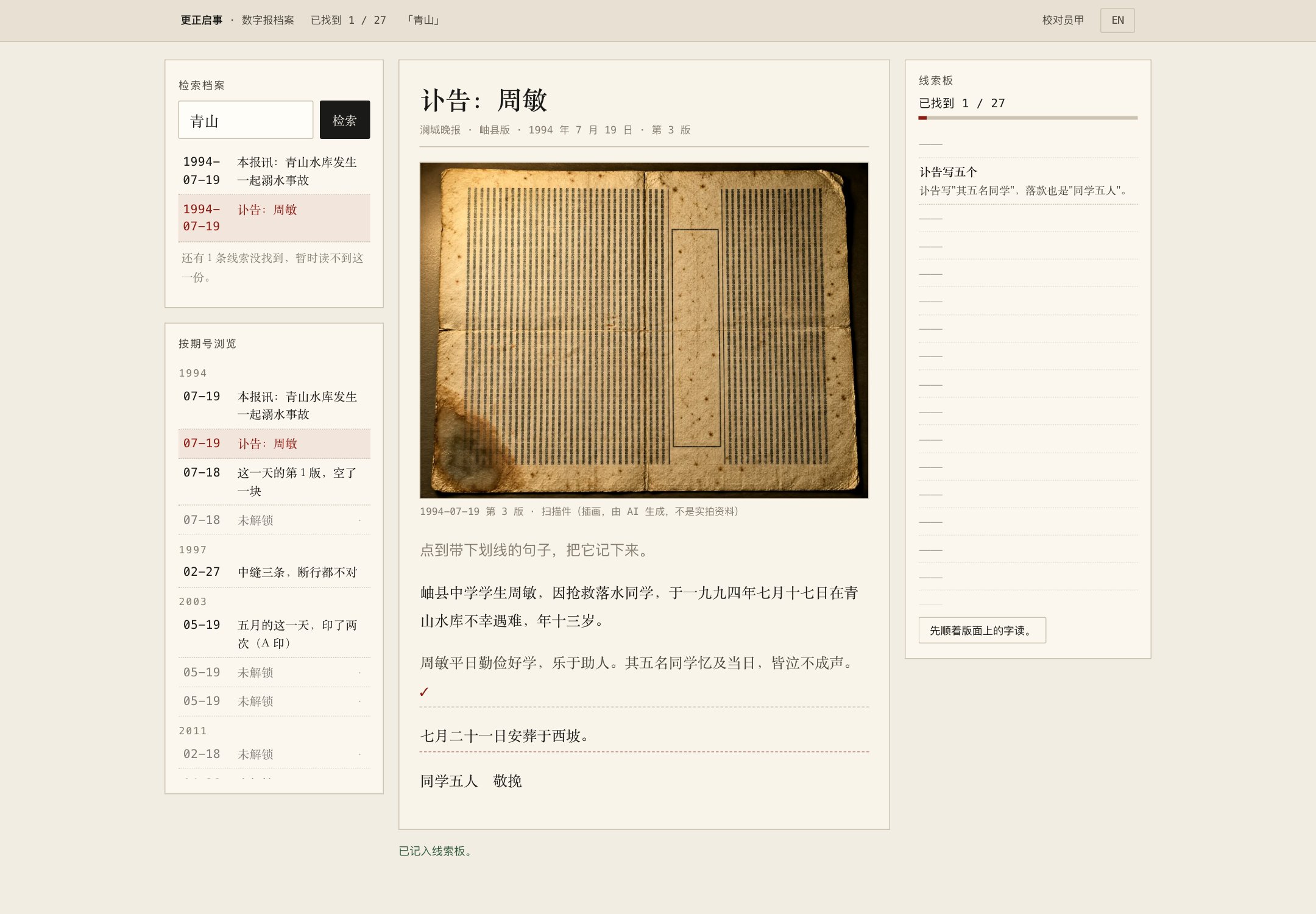The image size is (1316, 914).
Task: Open 02-27 entry 中缝三条，断行都不对
Action: pos(274,572)
